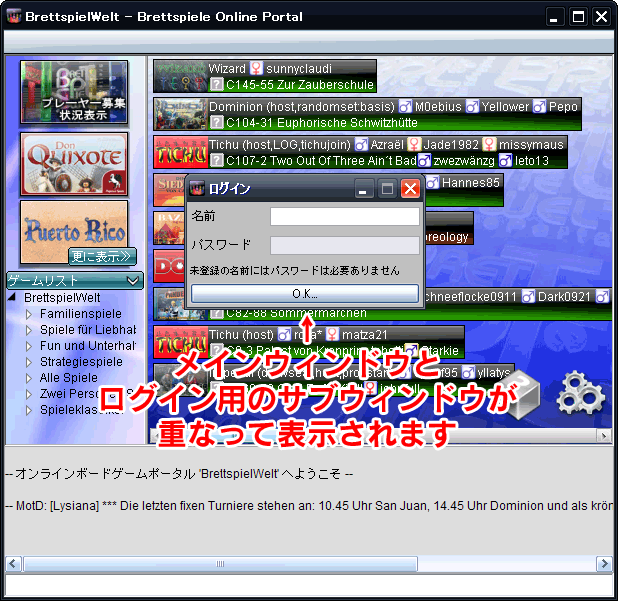Click the dice cube icon
The image size is (618, 601).
coord(522,394)
